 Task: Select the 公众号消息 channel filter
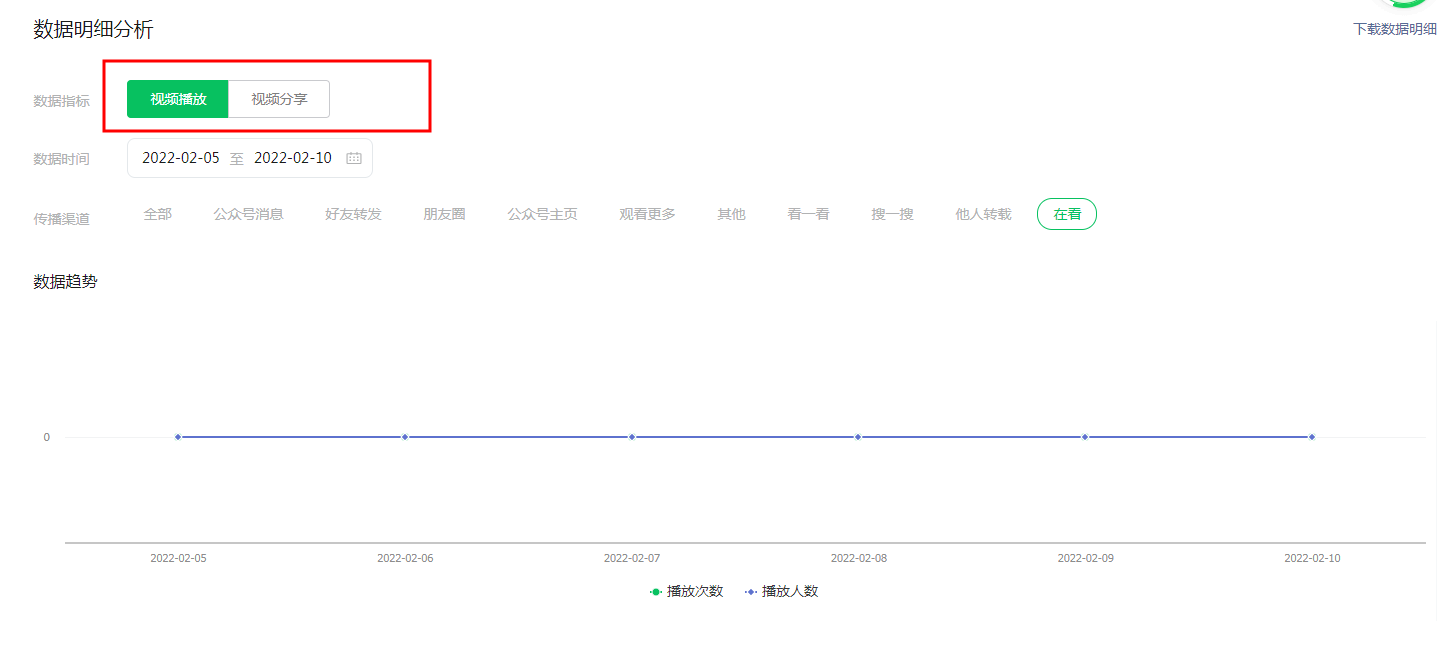pos(249,214)
